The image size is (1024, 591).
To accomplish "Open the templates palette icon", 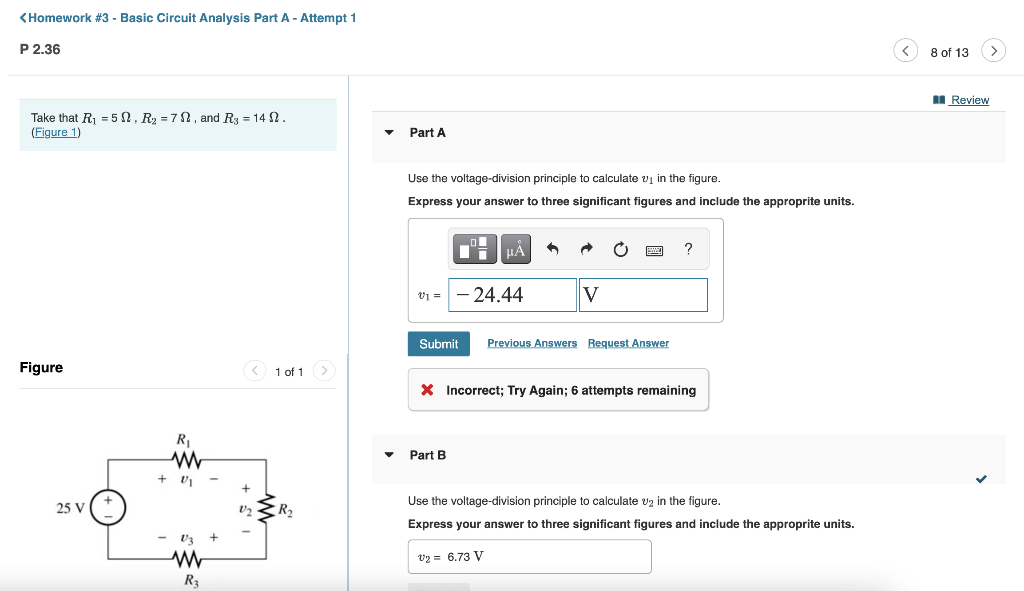I will tap(475, 249).
